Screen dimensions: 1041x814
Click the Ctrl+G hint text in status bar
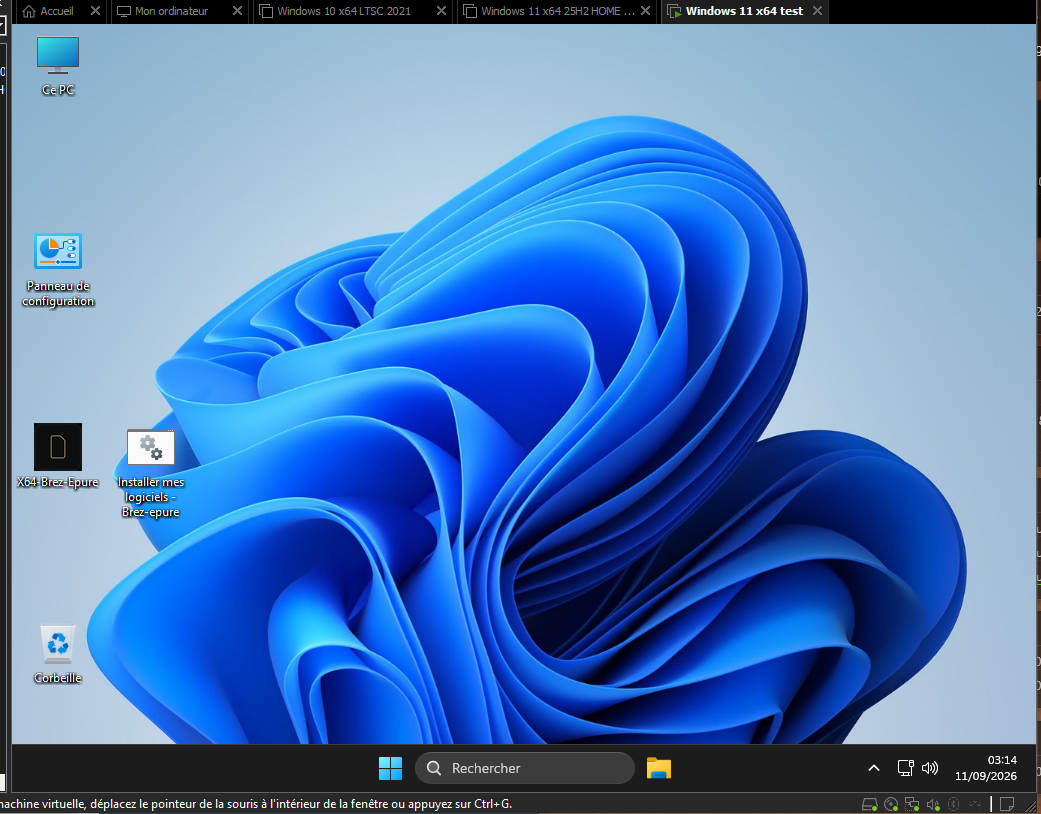(492, 804)
